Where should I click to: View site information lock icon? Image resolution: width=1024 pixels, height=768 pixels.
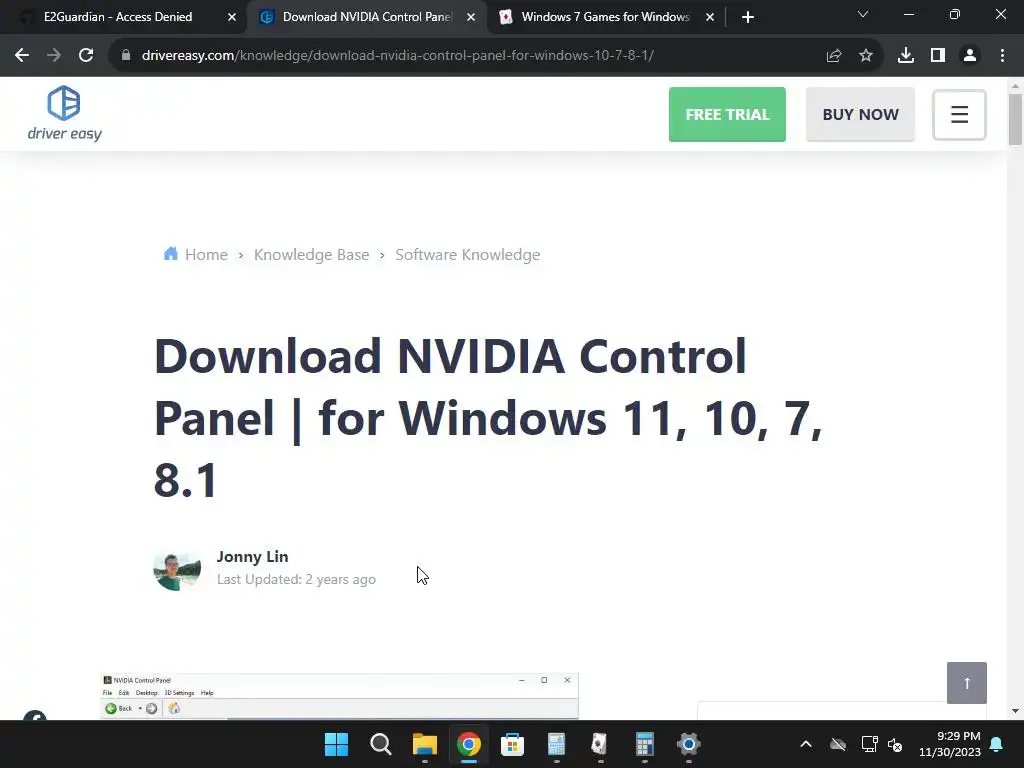126,56
